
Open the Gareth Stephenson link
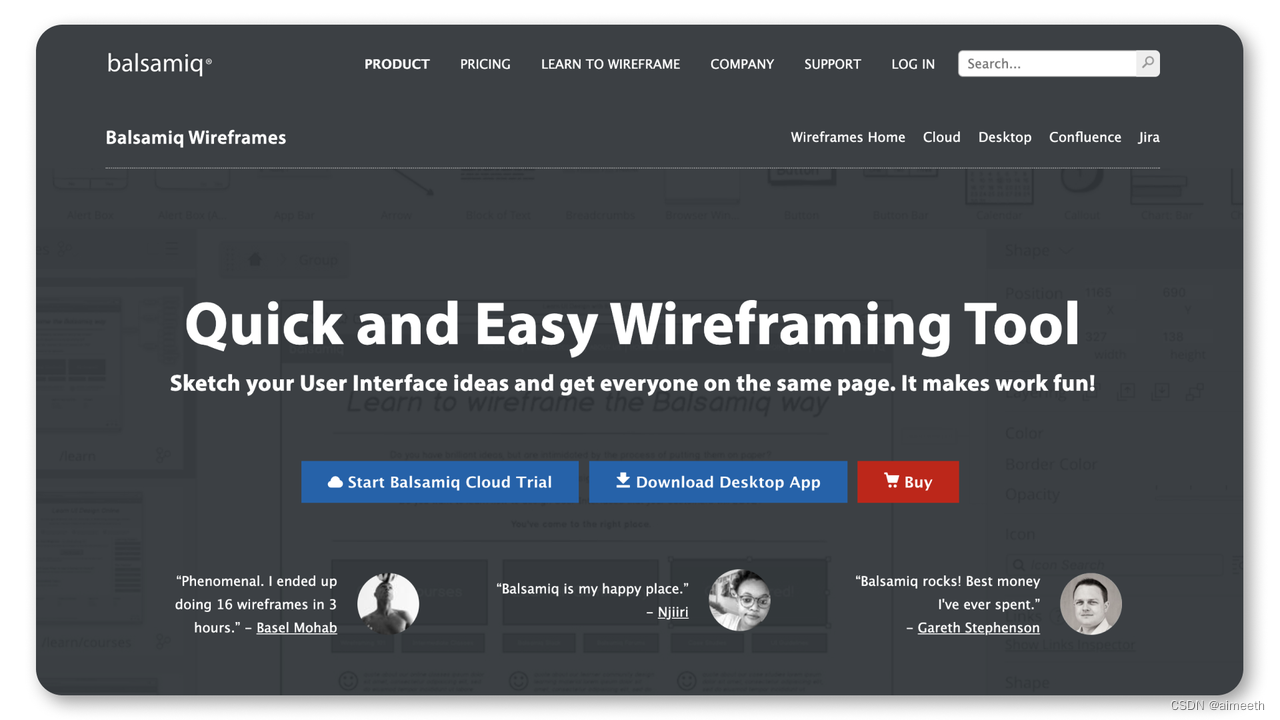(979, 628)
